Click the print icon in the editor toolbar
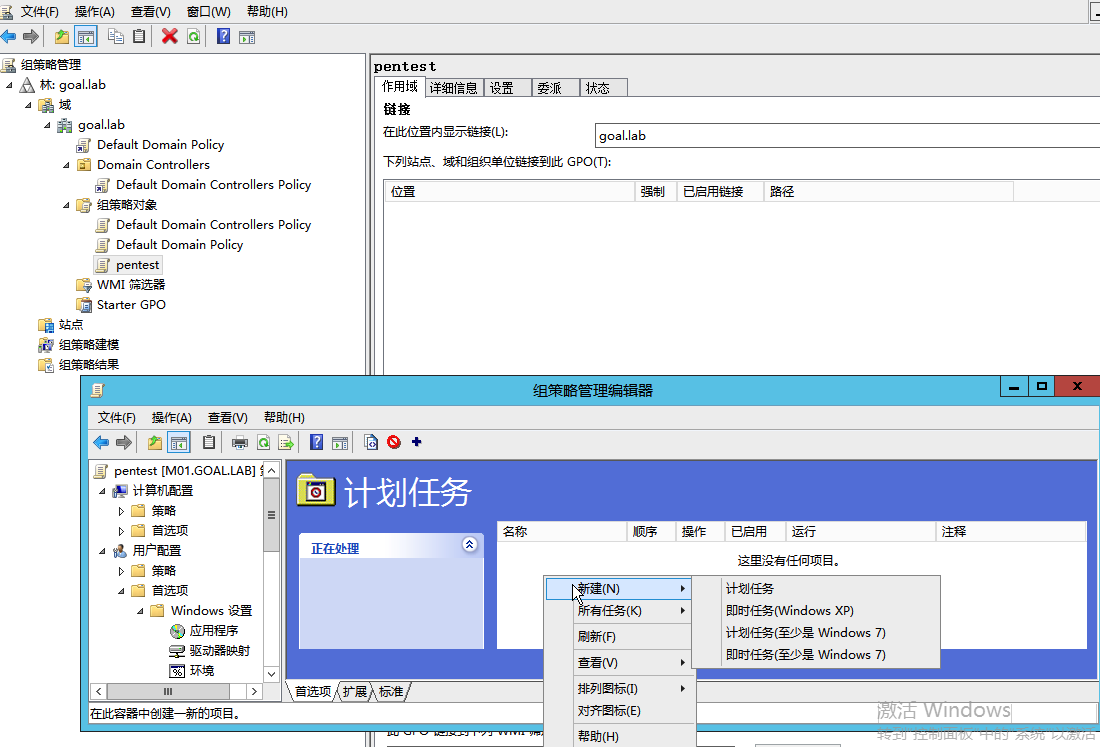 pos(240,442)
